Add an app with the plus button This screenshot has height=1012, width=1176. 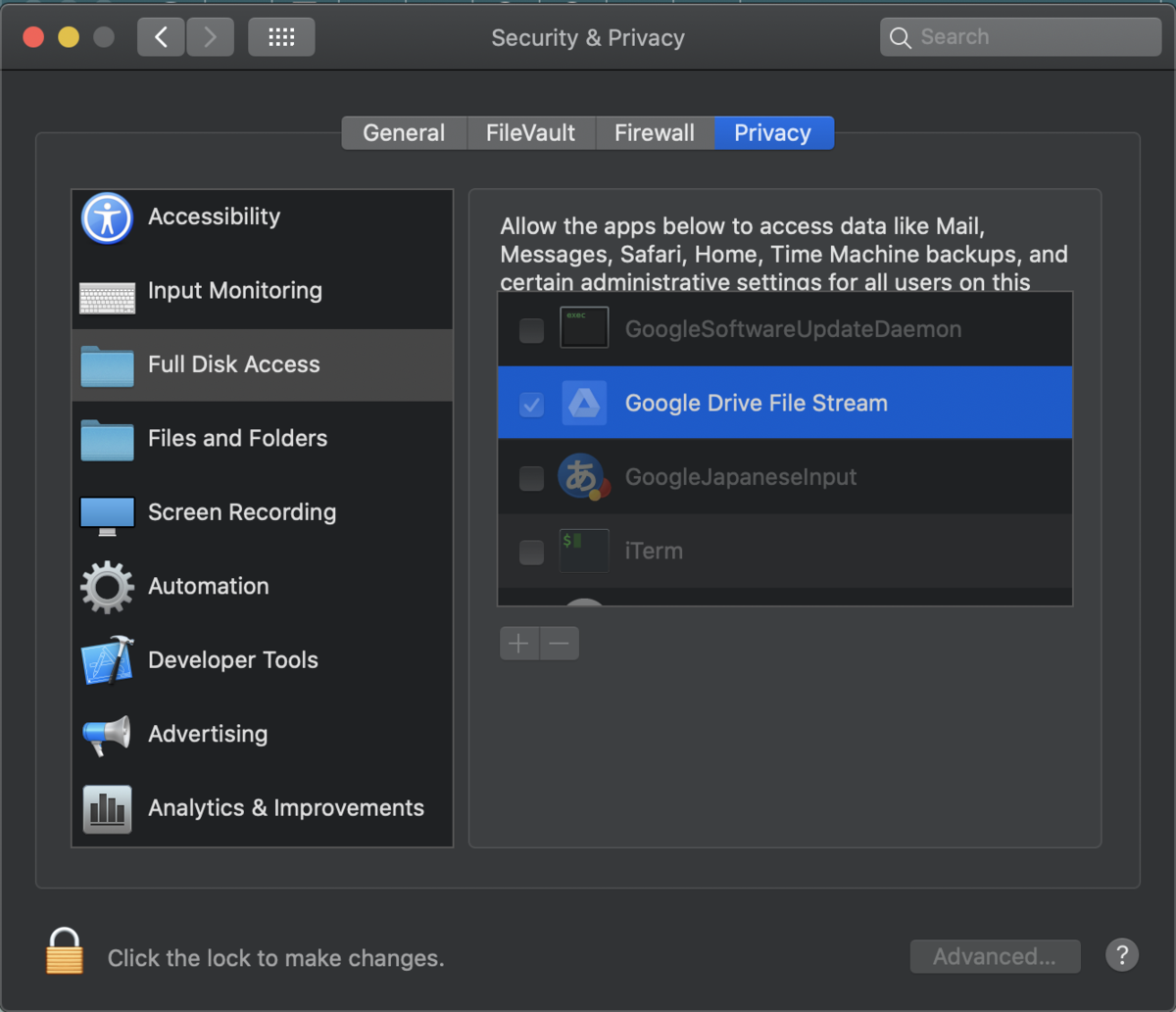(x=519, y=644)
